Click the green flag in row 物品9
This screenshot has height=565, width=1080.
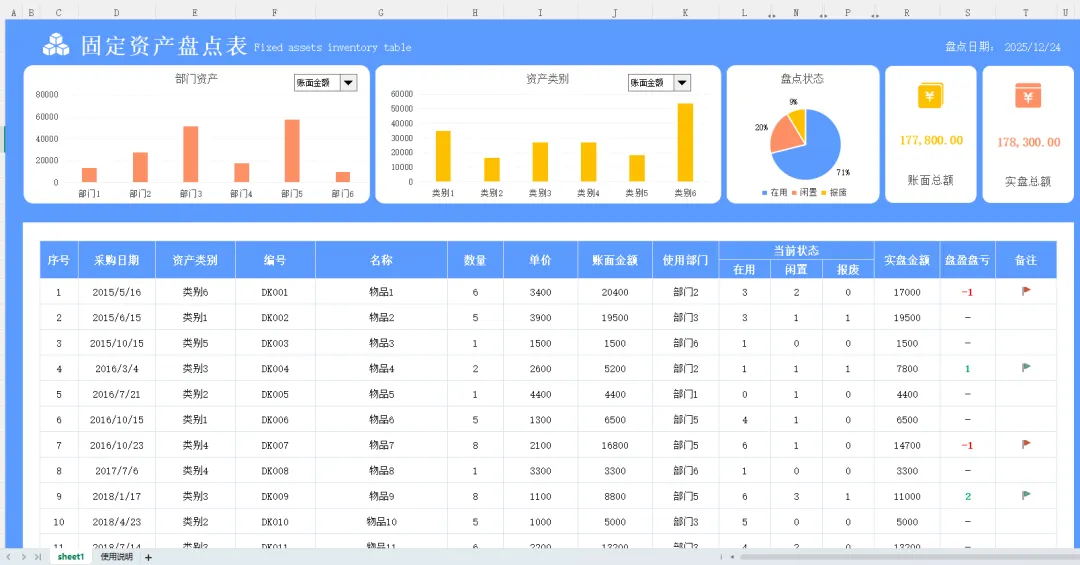pyautogui.click(x=1026, y=495)
